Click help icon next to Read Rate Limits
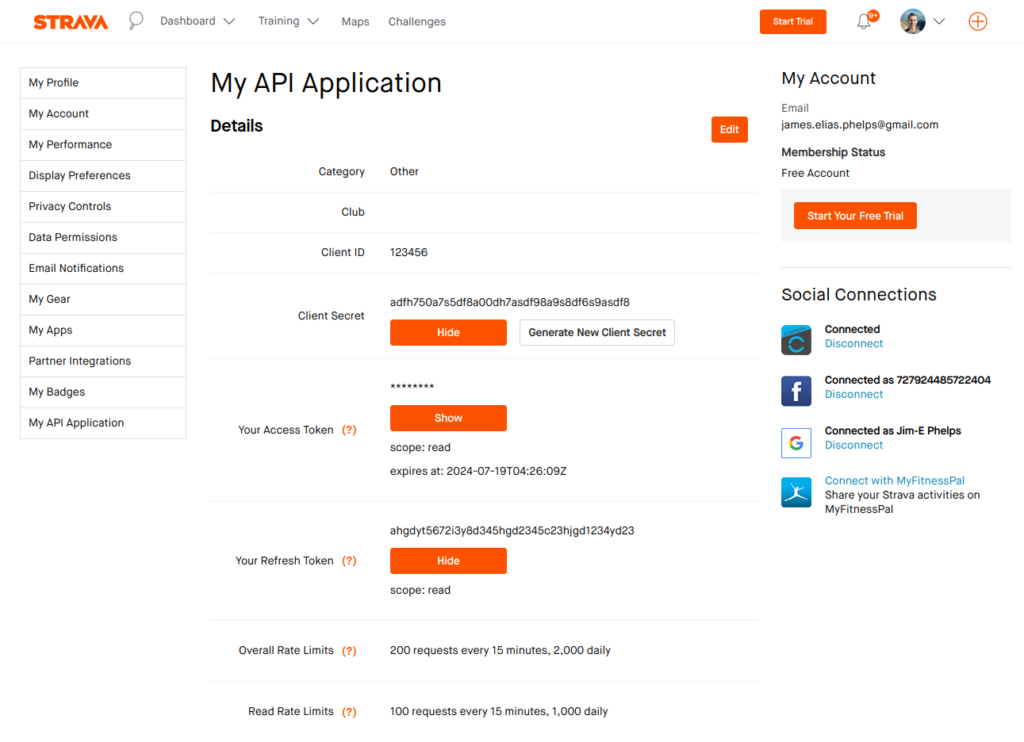Viewport: 1024px width, 742px height. point(349,711)
